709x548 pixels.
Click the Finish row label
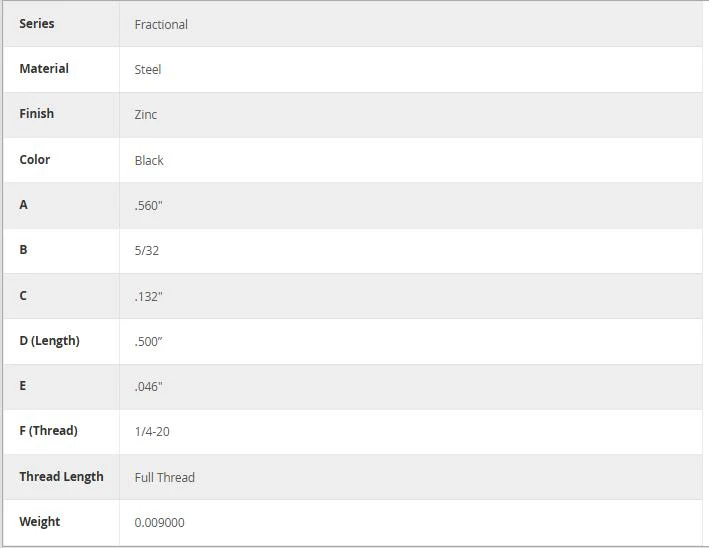point(37,113)
